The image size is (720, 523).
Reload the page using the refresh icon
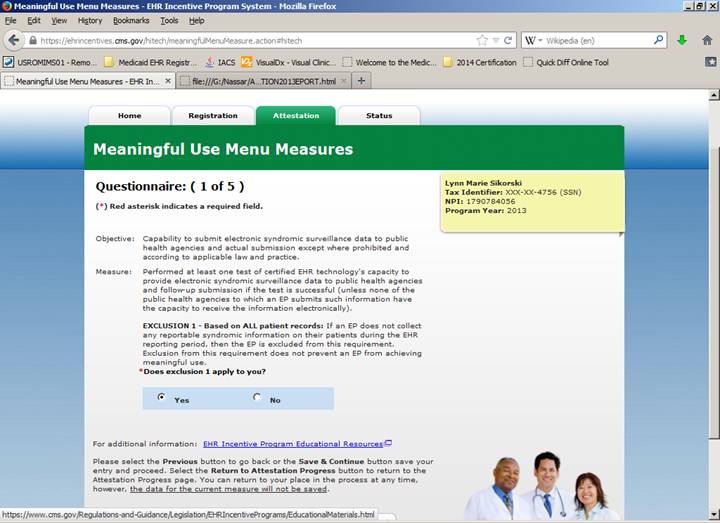point(508,41)
